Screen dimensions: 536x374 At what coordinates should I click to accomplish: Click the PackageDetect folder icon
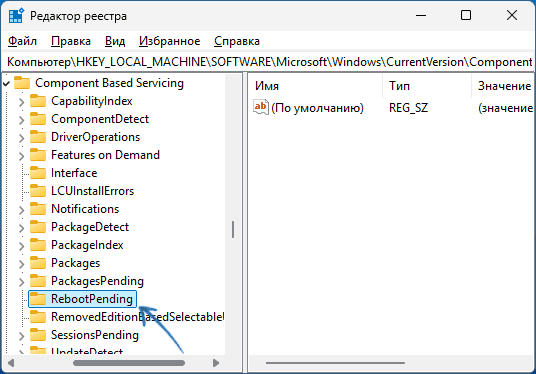(38, 227)
